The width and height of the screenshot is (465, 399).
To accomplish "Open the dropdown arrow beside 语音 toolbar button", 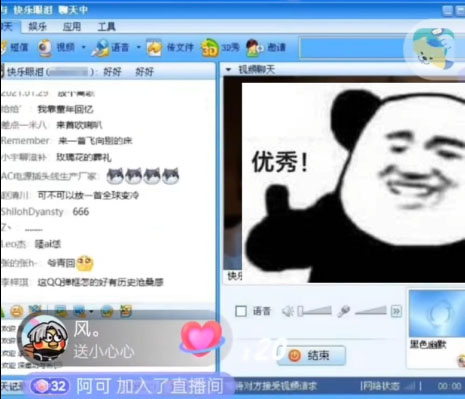I will [x=138, y=47].
